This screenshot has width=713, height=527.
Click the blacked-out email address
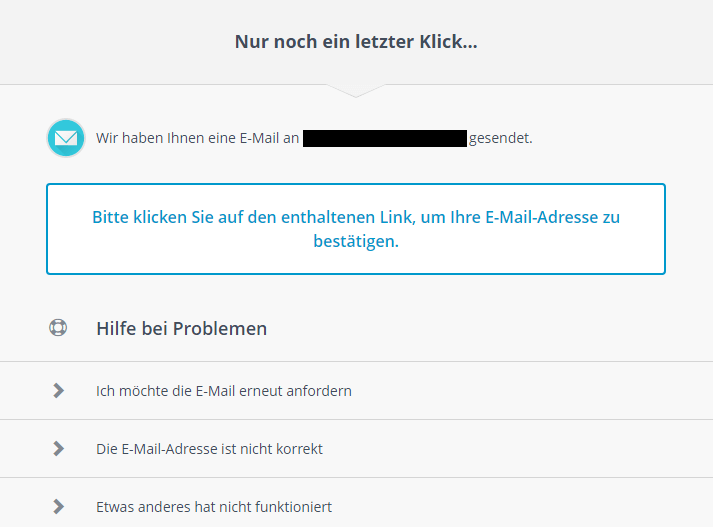click(x=385, y=138)
